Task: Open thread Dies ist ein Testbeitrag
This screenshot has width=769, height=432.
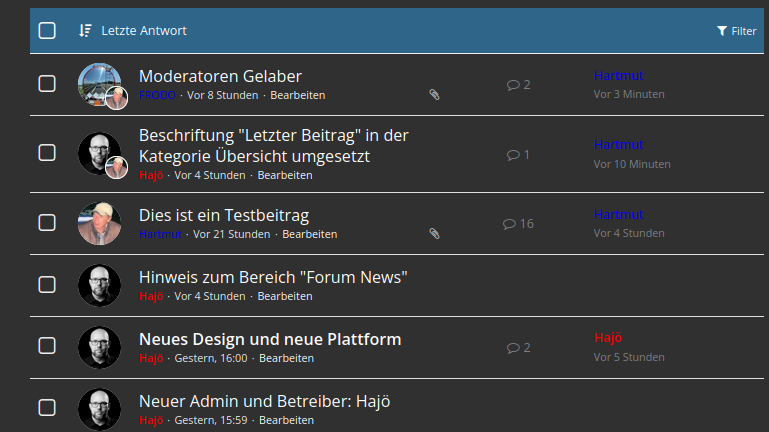Action: (224, 215)
